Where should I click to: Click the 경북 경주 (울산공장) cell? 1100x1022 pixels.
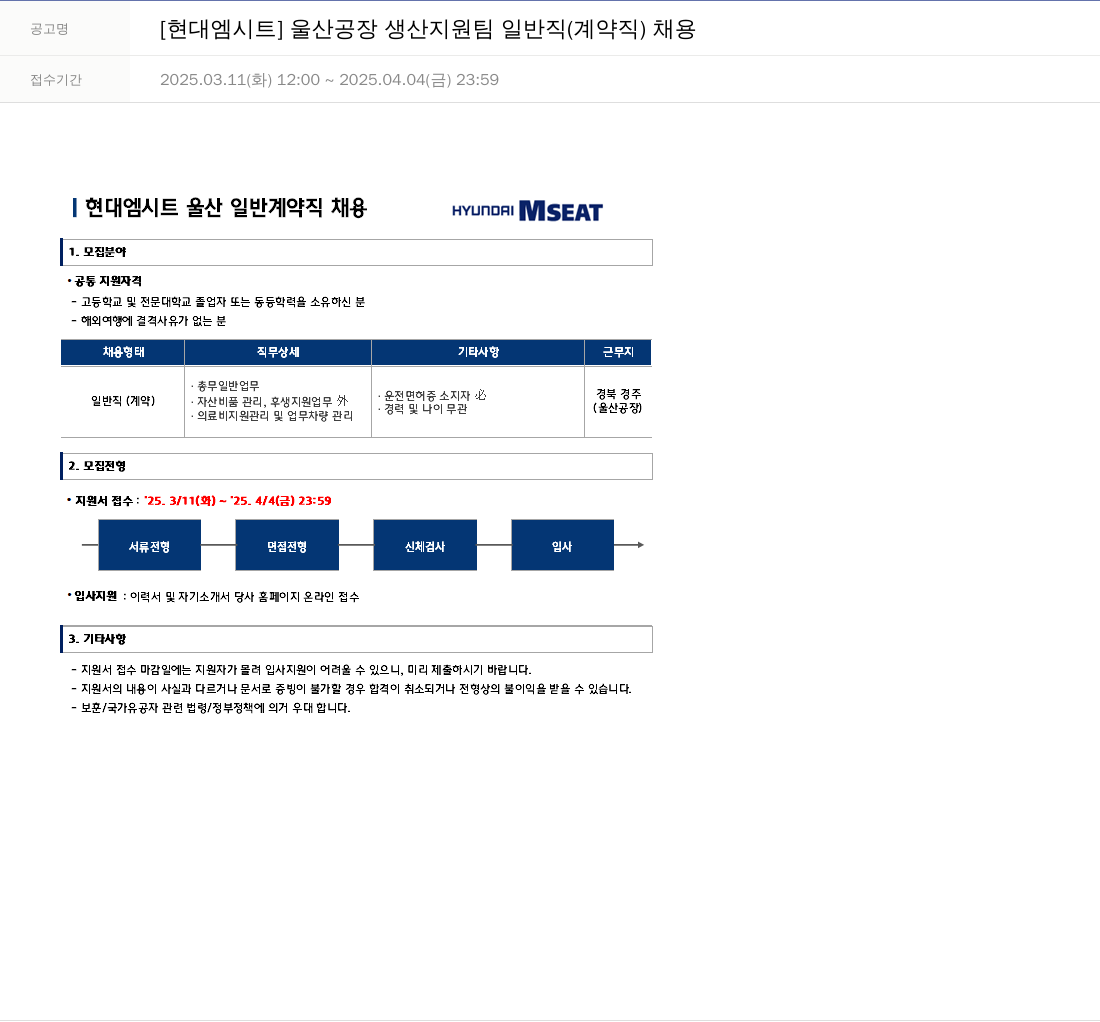[x=618, y=401]
